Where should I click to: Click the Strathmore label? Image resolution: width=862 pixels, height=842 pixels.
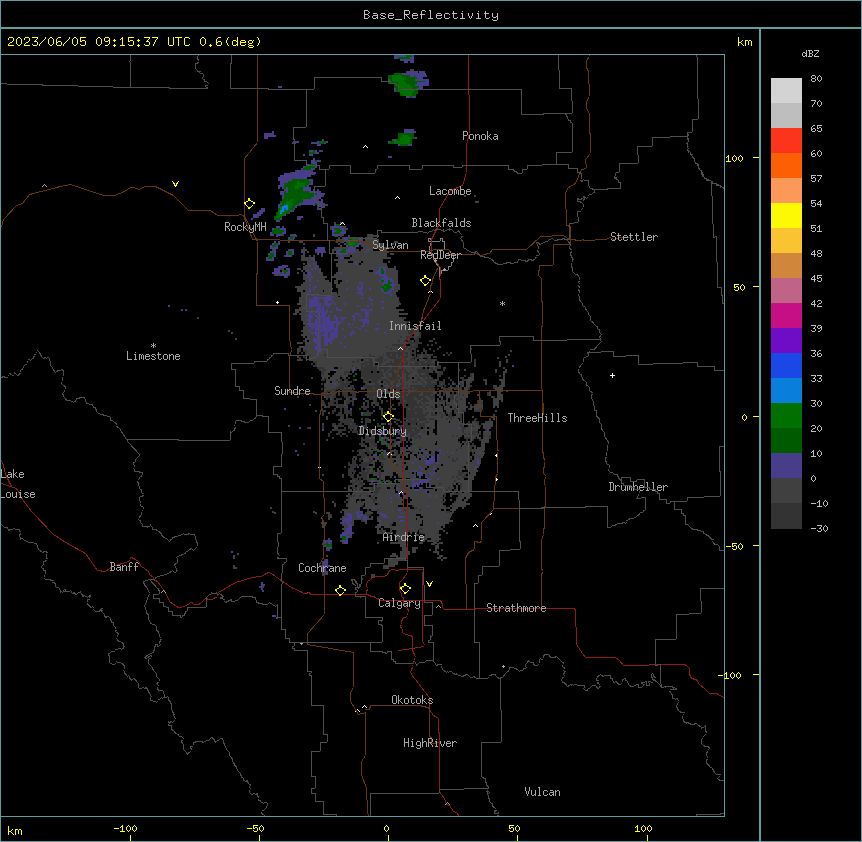tap(516, 608)
